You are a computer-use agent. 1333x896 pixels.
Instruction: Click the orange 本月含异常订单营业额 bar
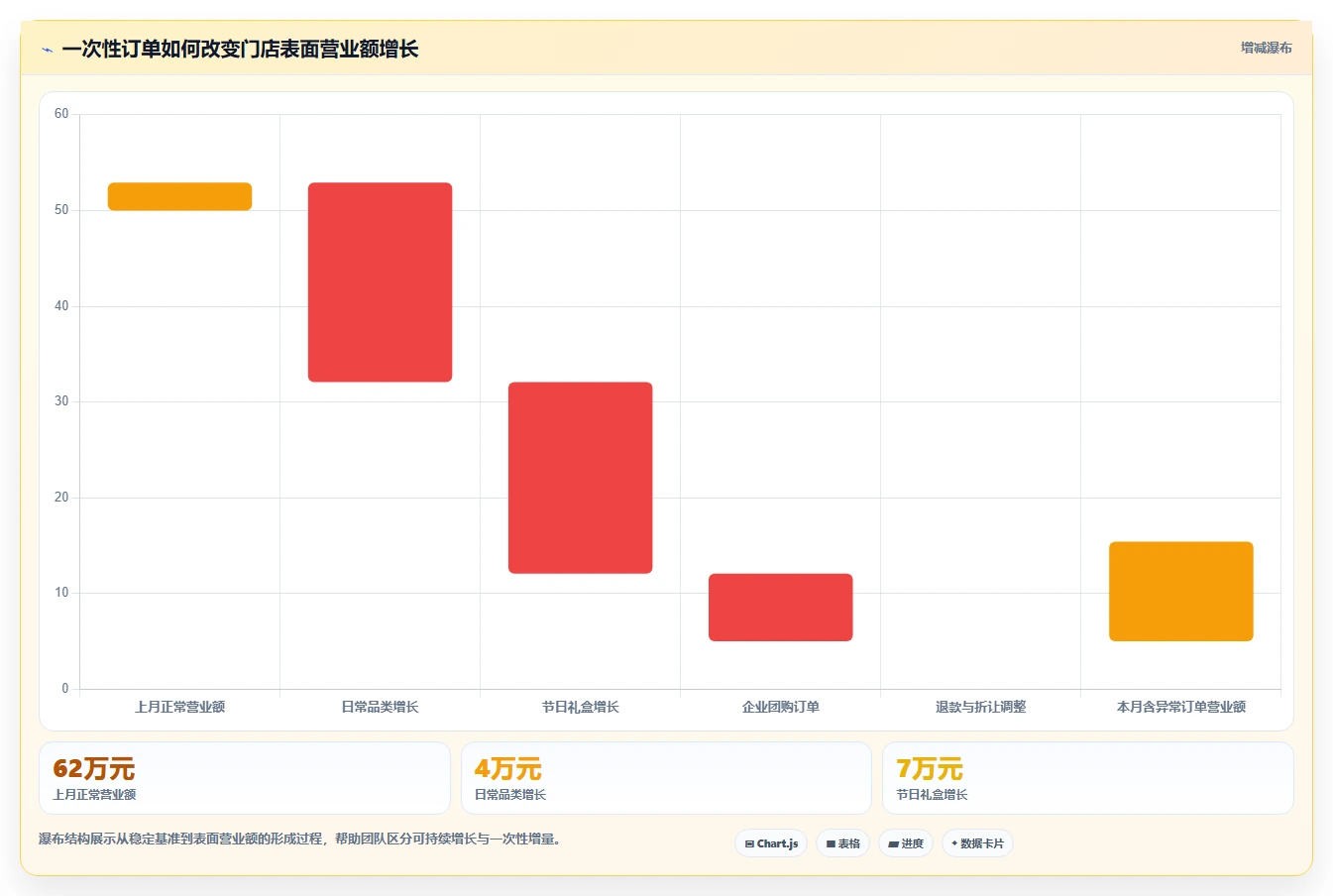point(1180,592)
